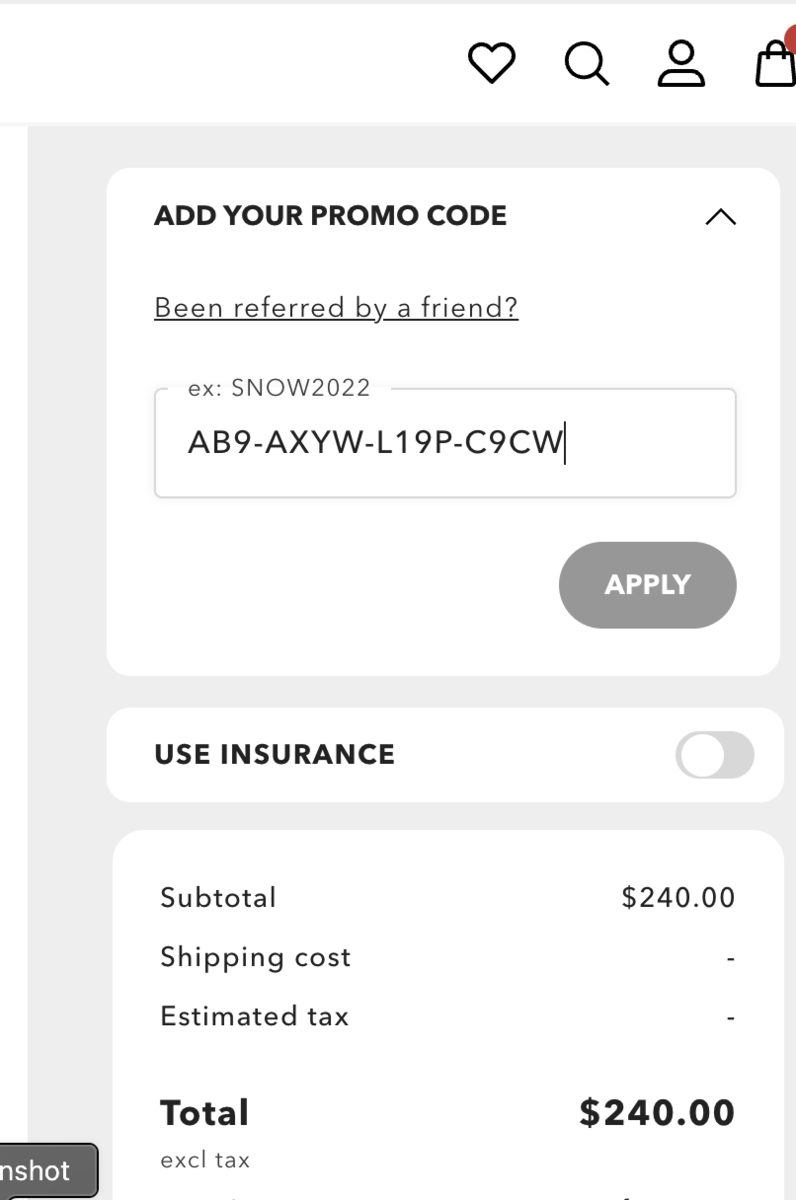
Task: Enable the Use Insurance switch
Action: pos(714,755)
